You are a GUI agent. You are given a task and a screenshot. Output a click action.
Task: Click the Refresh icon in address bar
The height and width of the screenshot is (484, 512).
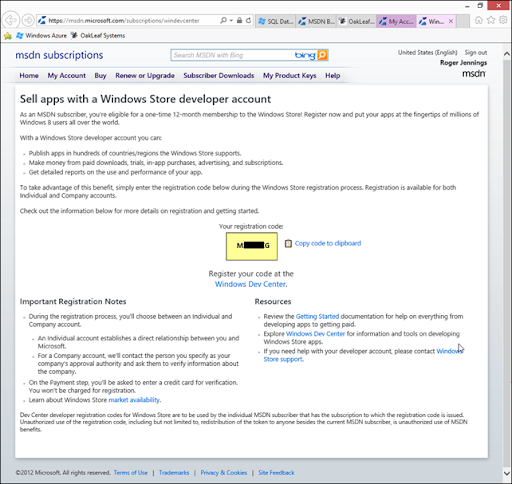[x=248, y=20]
